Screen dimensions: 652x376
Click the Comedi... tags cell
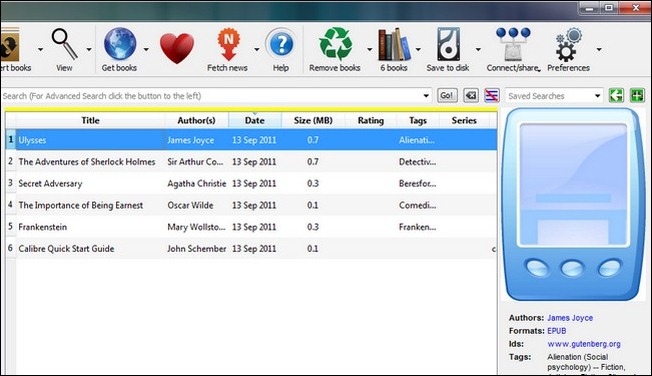tap(417, 205)
